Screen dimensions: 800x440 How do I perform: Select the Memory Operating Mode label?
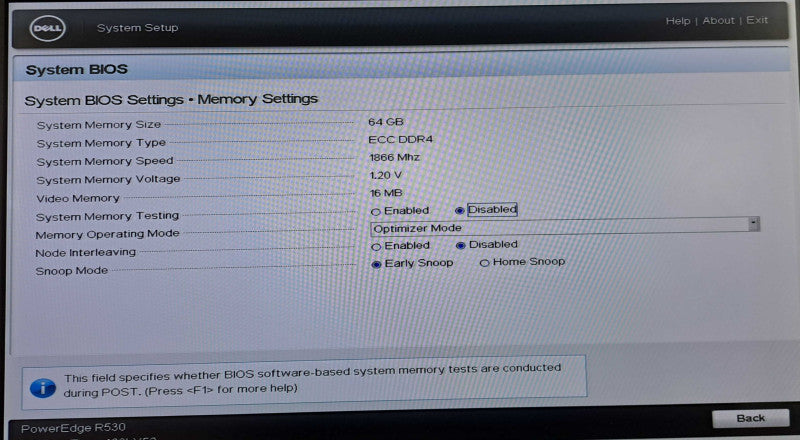(x=107, y=234)
